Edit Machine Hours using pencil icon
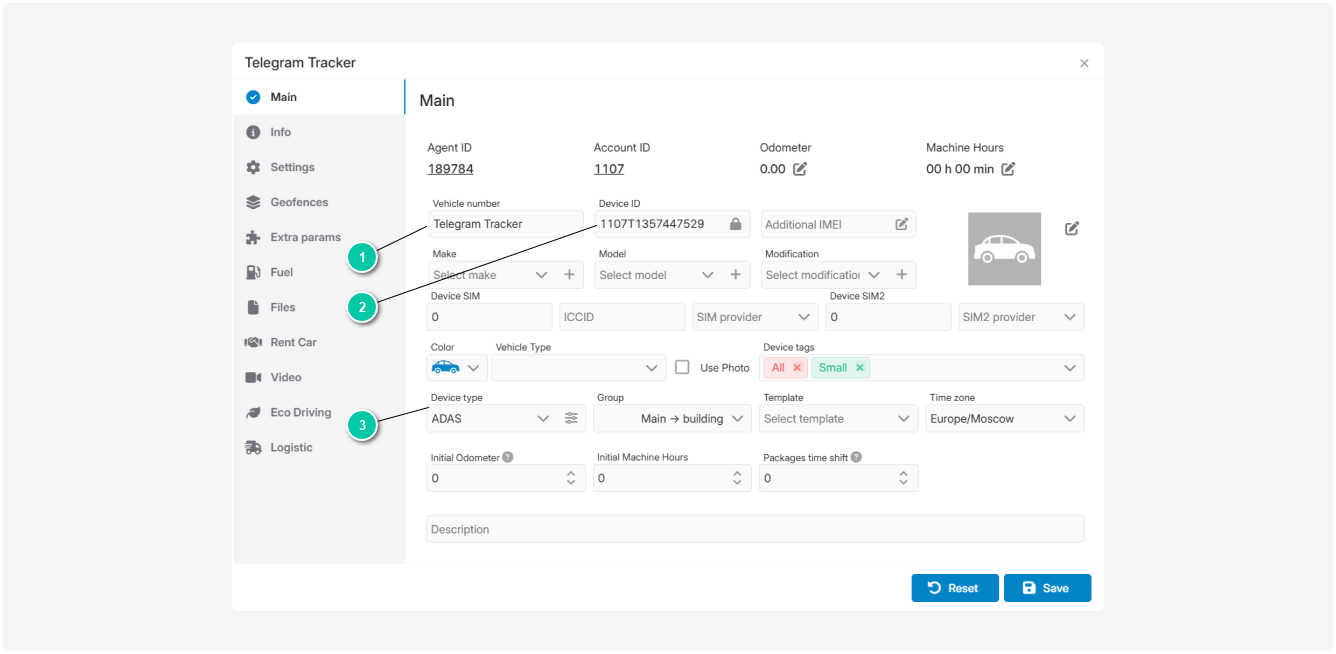This screenshot has height=654, width=1336. click(1008, 169)
